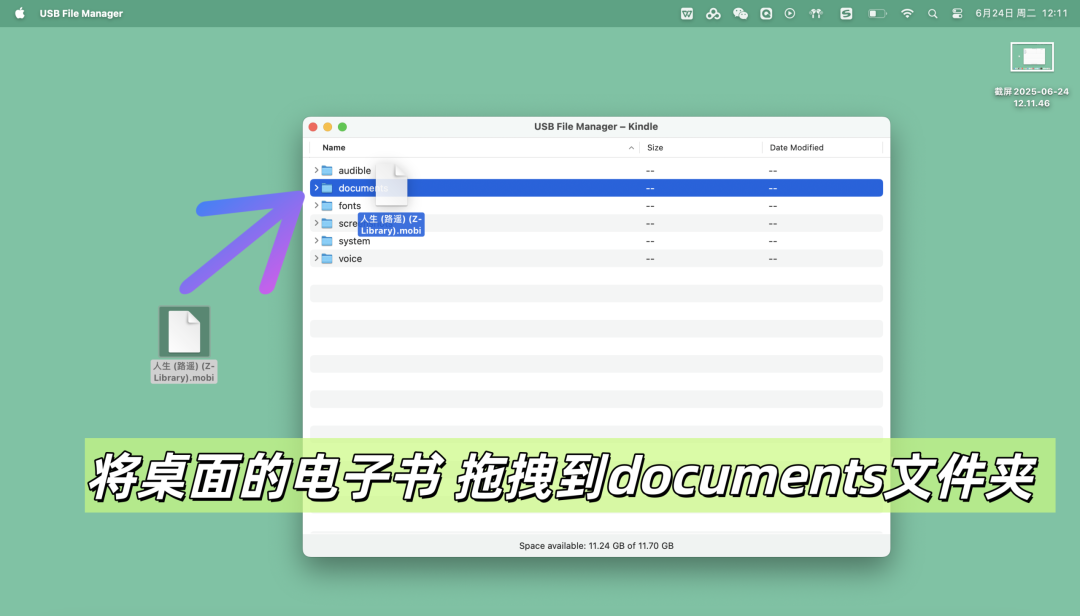
Task: Select the mobi ebook file on desktop
Action: pyautogui.click(x=184, y=332)
